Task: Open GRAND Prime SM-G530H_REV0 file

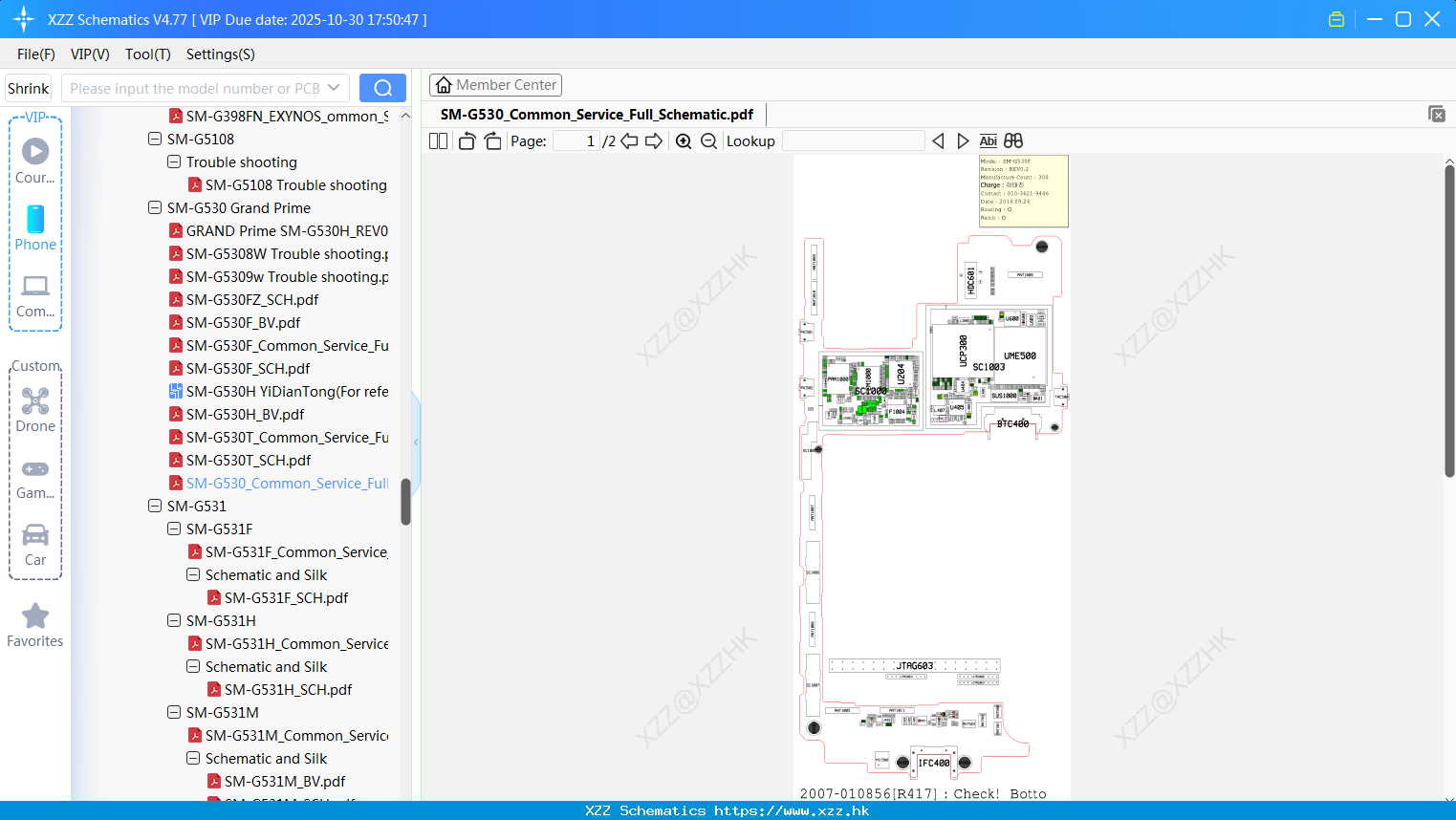Action: click(x=278, y=230)
